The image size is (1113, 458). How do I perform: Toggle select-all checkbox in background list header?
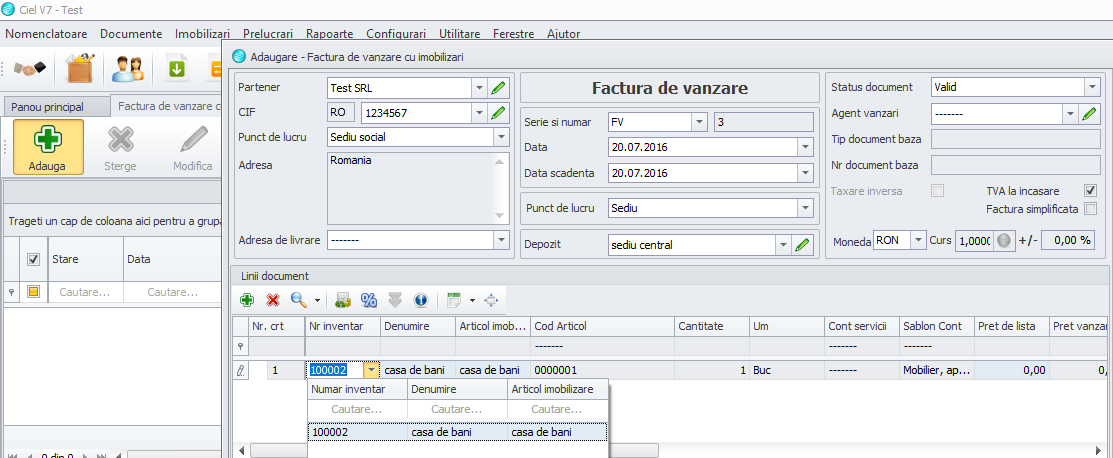point(33,259)
